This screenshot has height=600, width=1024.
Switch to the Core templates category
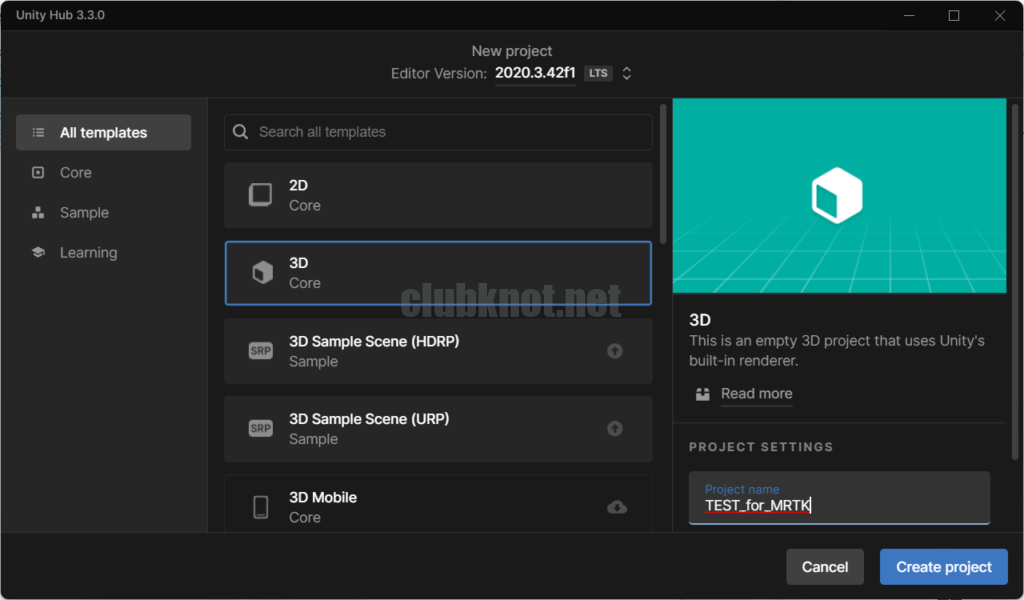click(75, 173)
